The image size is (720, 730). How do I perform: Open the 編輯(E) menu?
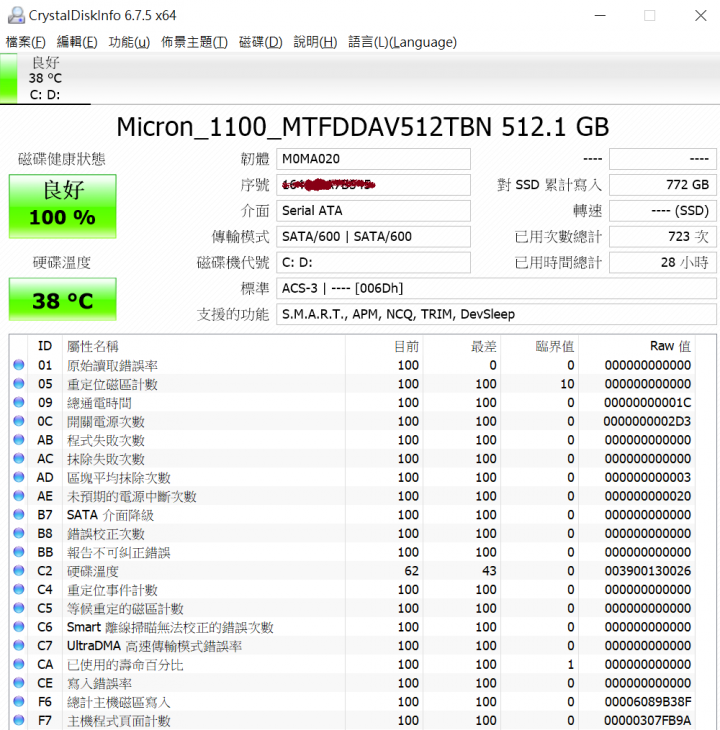(77, 42)
